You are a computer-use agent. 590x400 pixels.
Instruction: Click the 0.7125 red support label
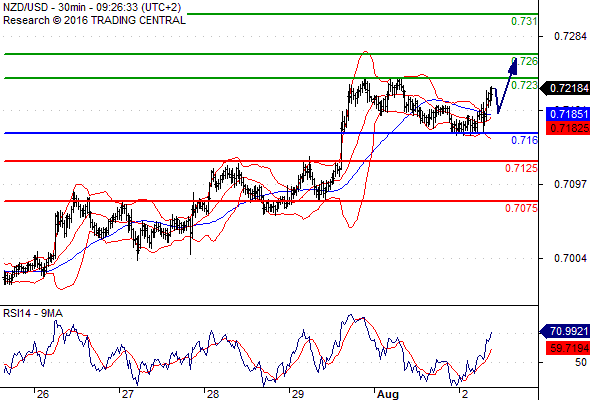click(x=521, y=168)
